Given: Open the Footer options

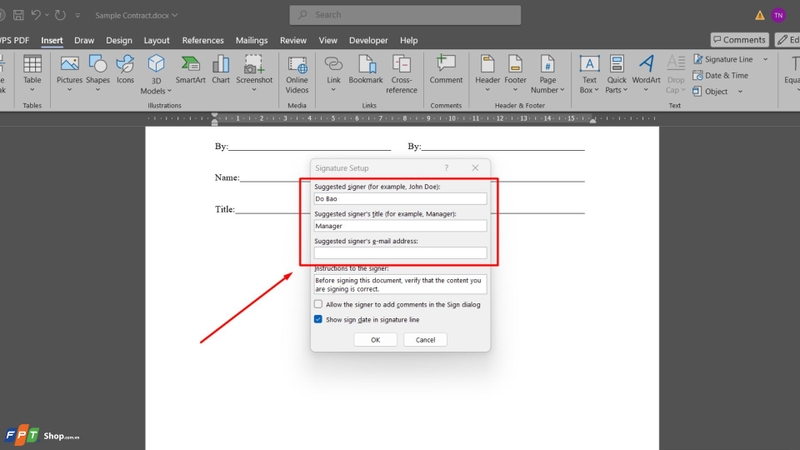Looking at the screenshot, I should [x=515, y=73].
